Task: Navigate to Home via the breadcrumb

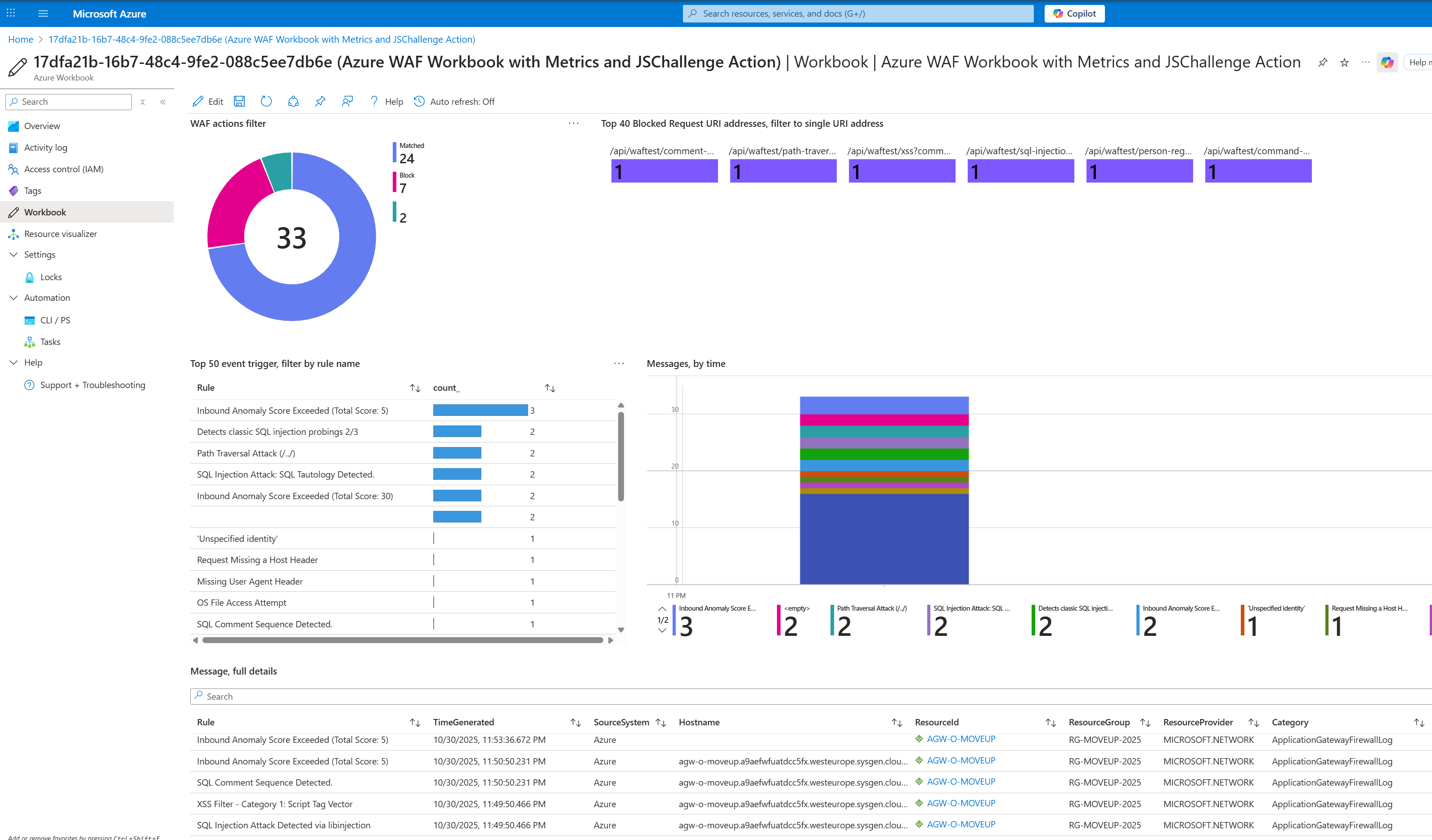Action: coord(20,39)
